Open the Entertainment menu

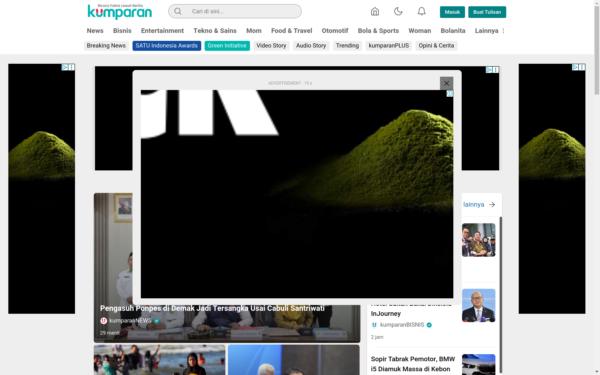[x=162, y=31]
